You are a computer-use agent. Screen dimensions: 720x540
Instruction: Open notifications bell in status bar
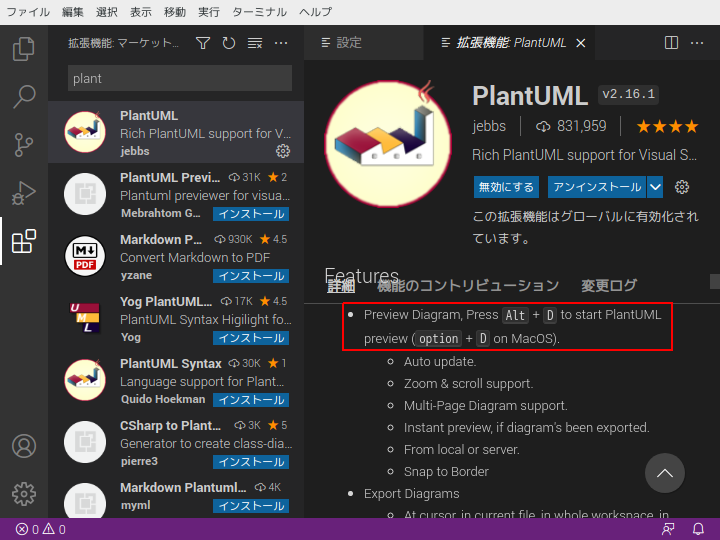(698, 529)
